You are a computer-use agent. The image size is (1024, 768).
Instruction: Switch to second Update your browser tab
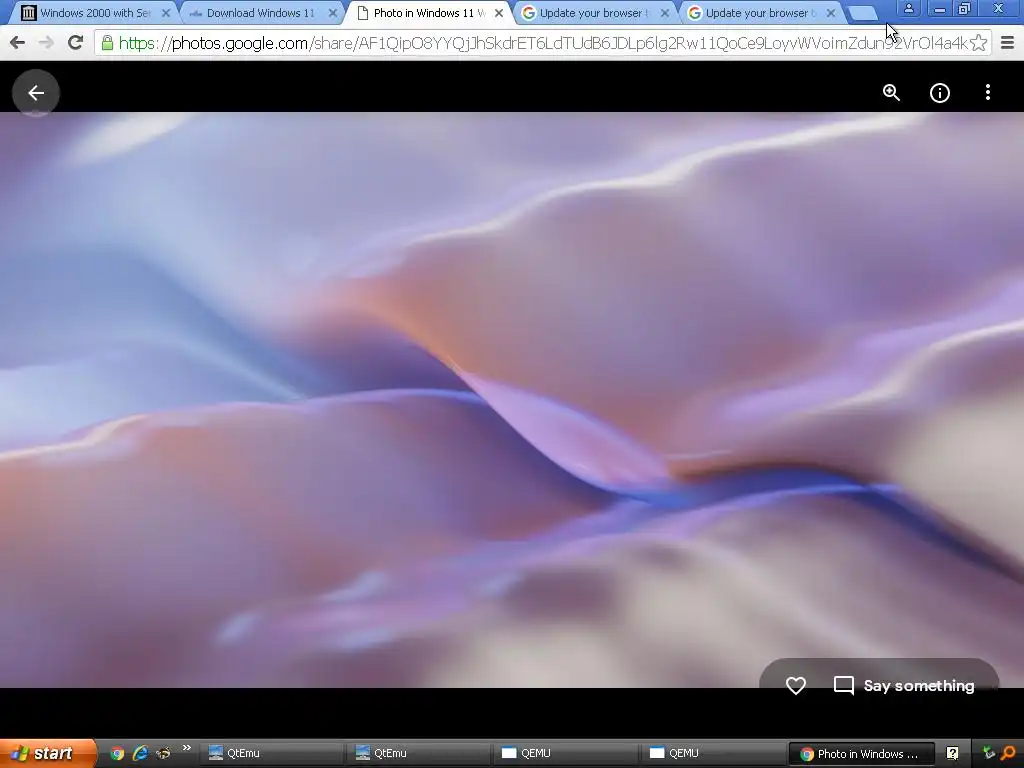click(x=758, y=13)
